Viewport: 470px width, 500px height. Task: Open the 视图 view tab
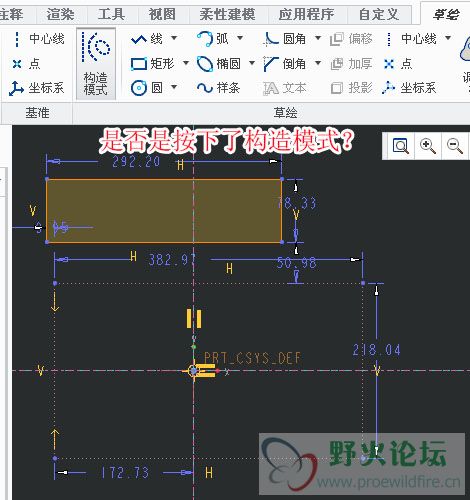(x=162, y=14)
